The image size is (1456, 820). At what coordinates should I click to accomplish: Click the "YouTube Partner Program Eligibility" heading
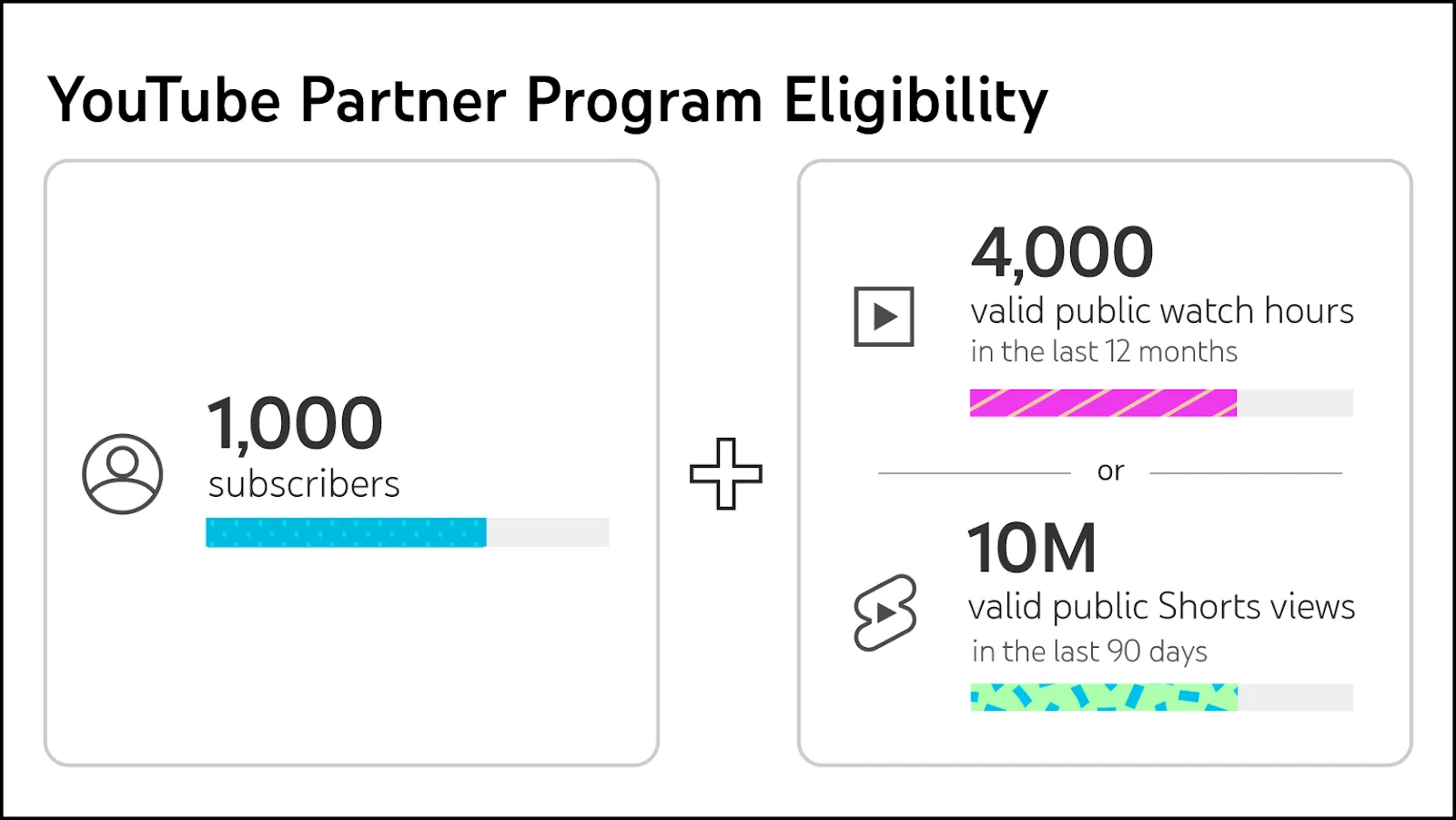tap(548, 100)
